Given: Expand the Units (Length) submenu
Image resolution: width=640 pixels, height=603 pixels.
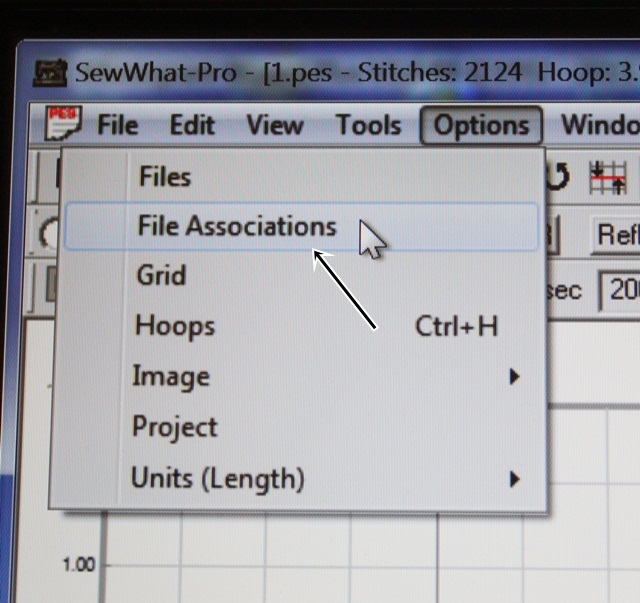Looking at the screenshot, I should pyautogui.click(x=218, y=478).
